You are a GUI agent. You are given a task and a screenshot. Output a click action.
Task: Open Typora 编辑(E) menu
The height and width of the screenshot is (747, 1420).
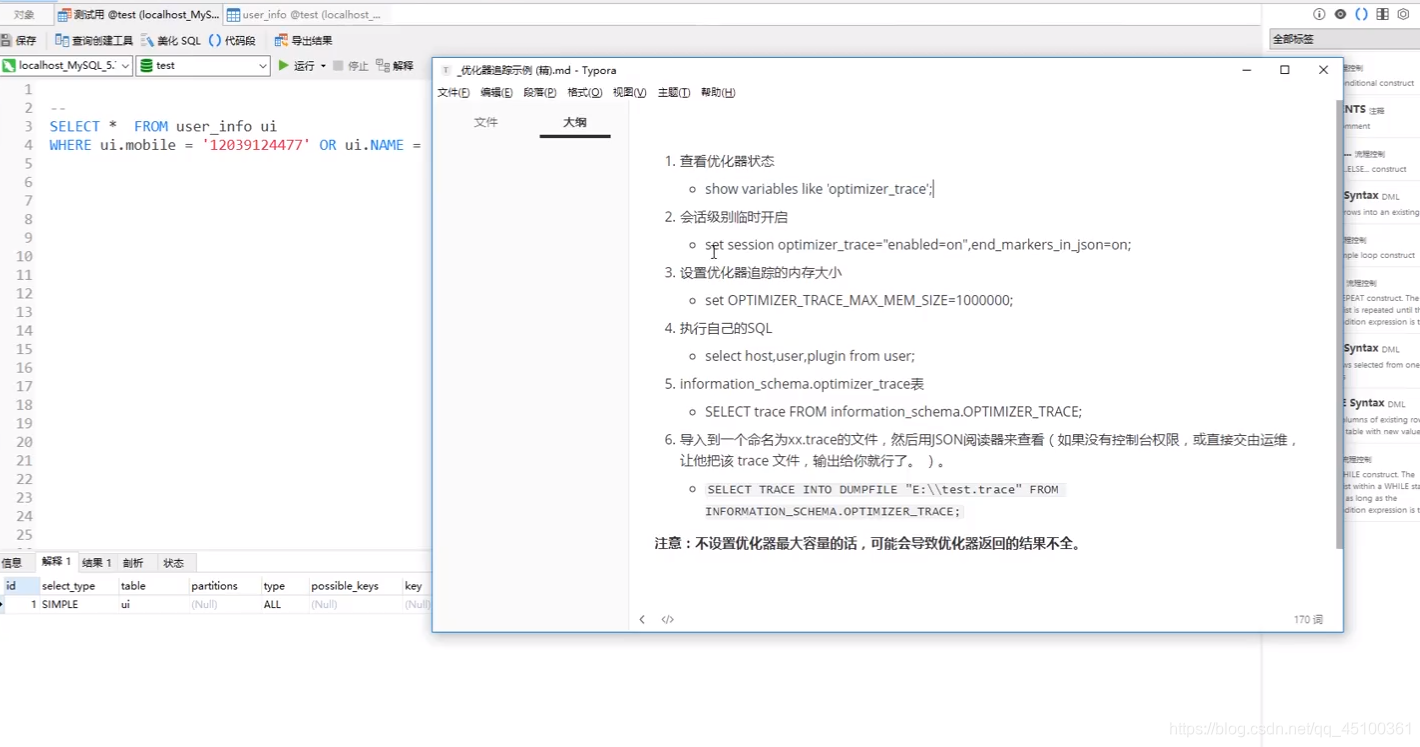(496, 92)
